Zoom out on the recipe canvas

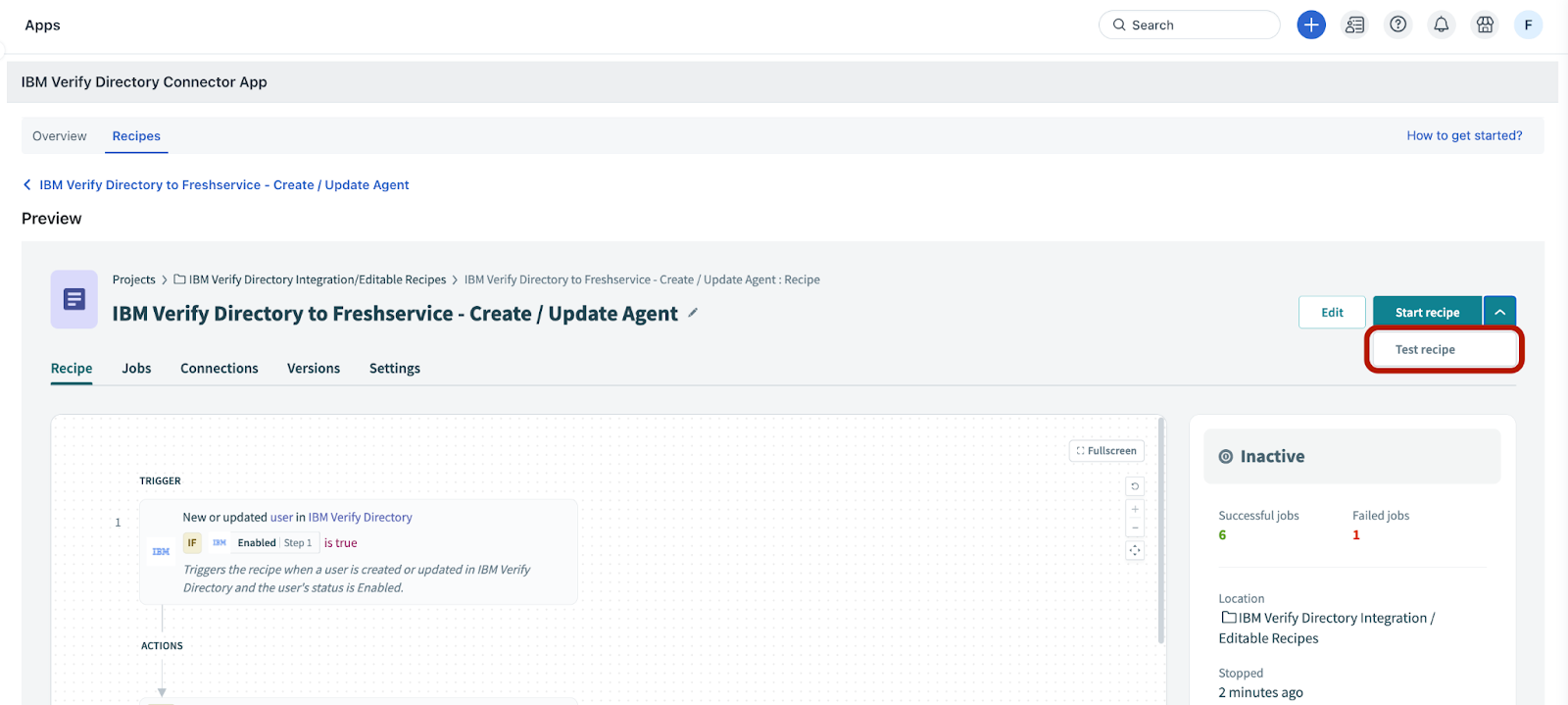coord(1135,528)
